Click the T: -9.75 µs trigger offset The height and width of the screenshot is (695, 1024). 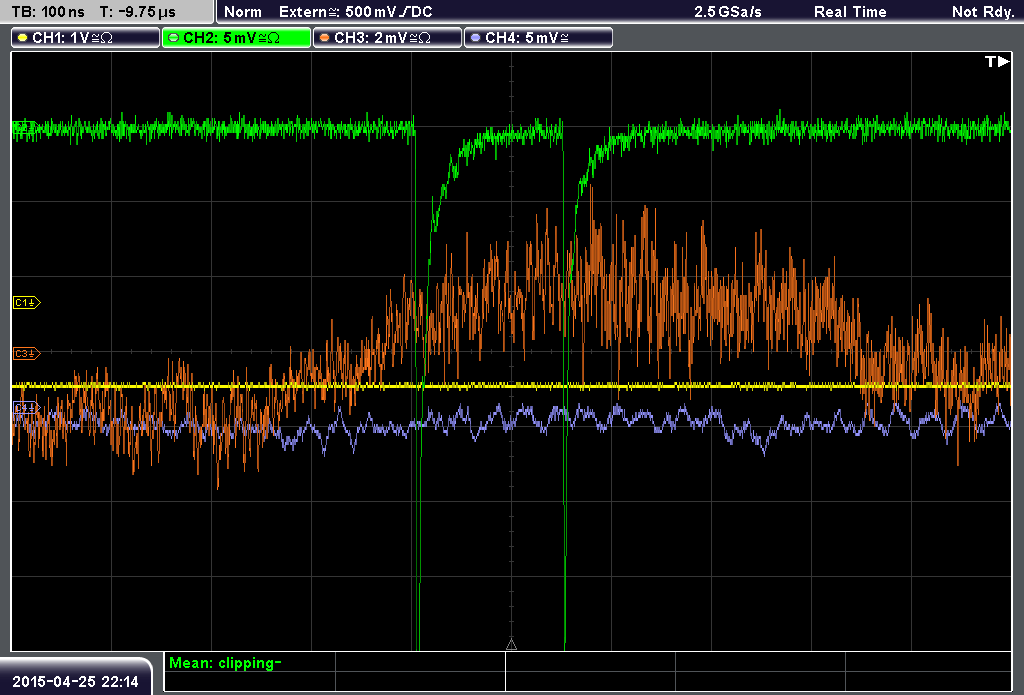point(138,12)
